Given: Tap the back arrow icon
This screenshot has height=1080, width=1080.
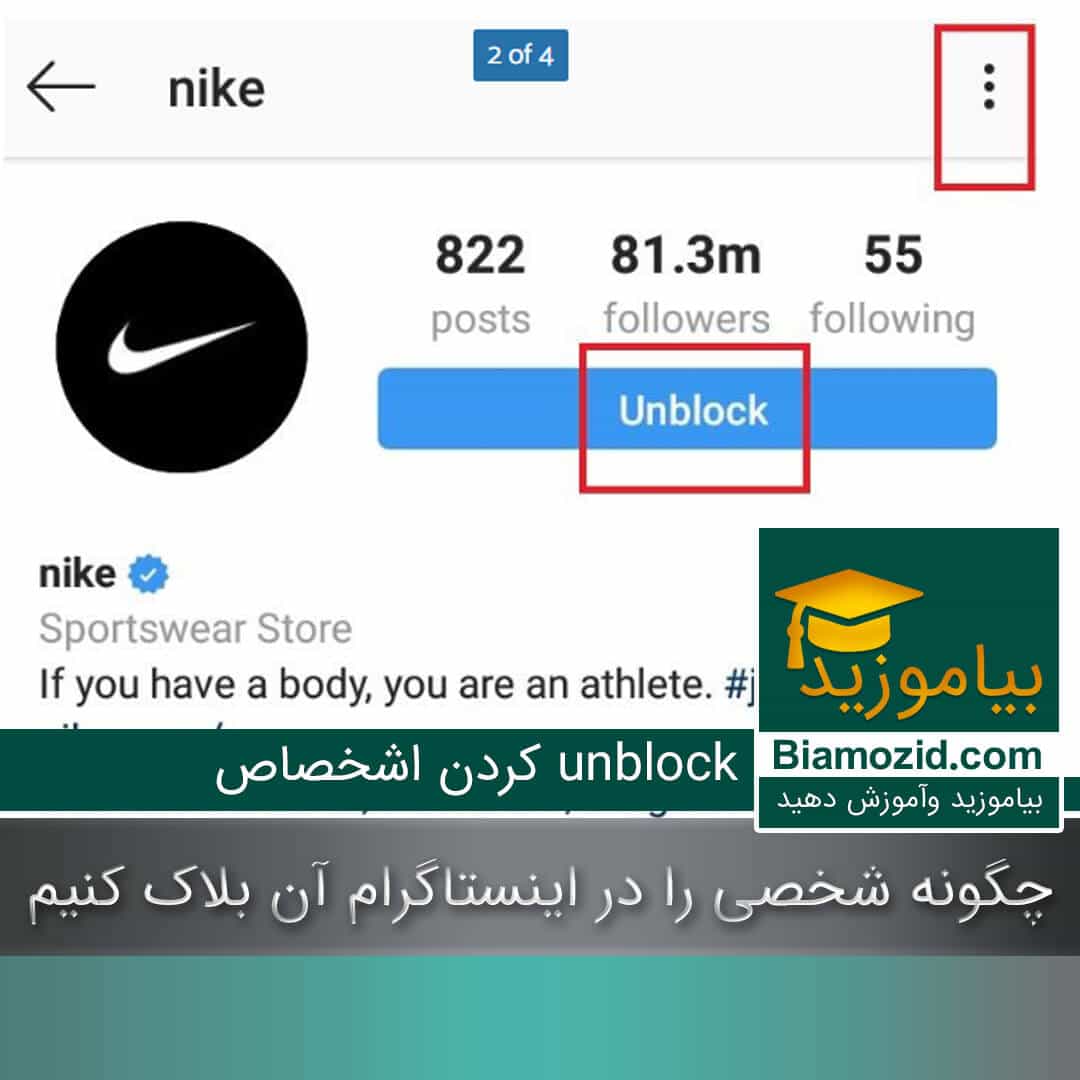Looking at the screenshot, I should 61,87.
